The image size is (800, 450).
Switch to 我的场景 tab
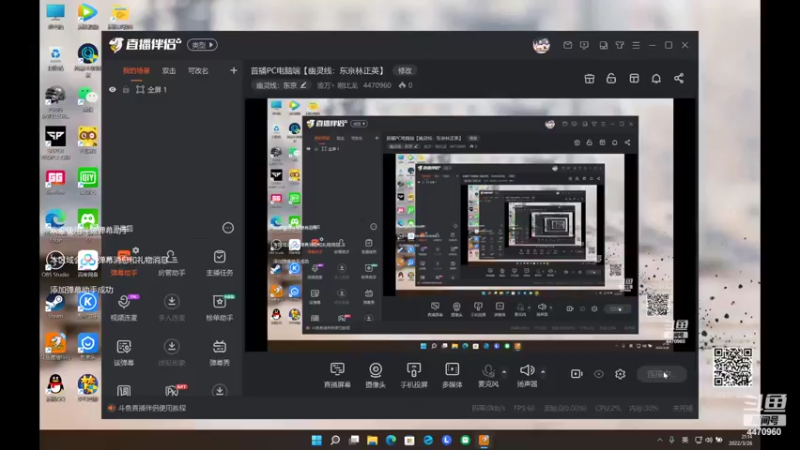click(136, 71)
